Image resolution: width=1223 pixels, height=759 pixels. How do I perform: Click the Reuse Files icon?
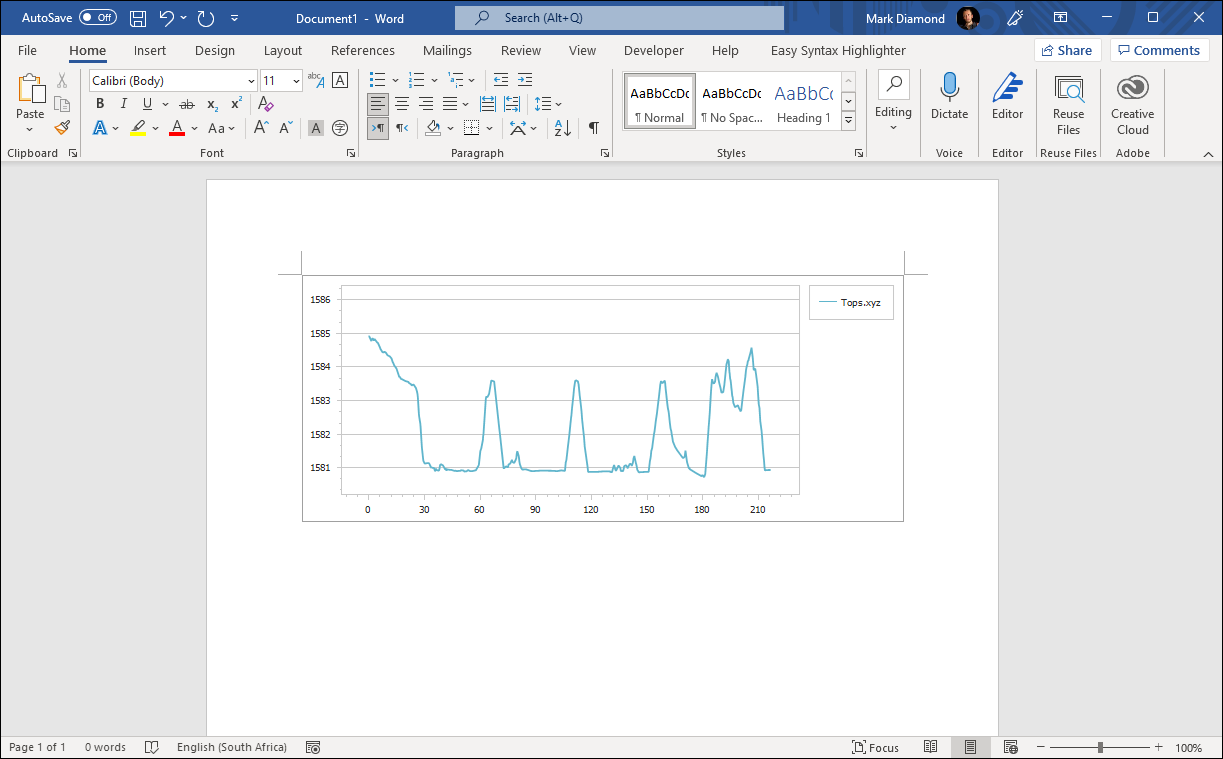(1068, 103)
